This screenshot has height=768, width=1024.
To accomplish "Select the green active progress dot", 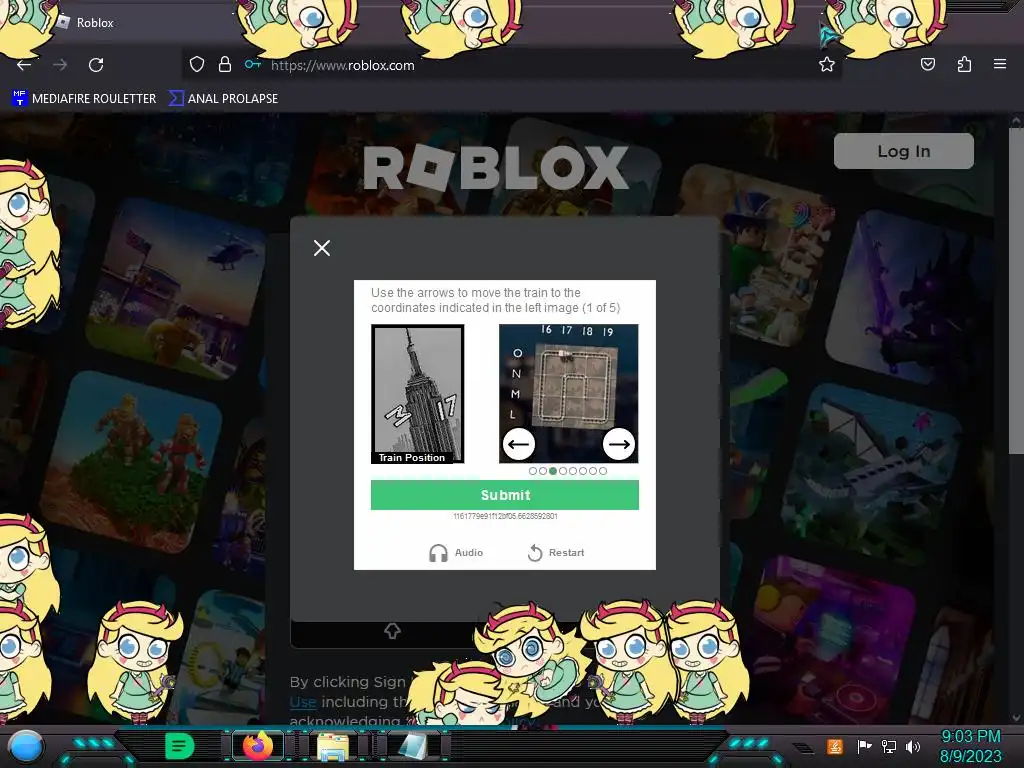I will [x=553, y=471].
